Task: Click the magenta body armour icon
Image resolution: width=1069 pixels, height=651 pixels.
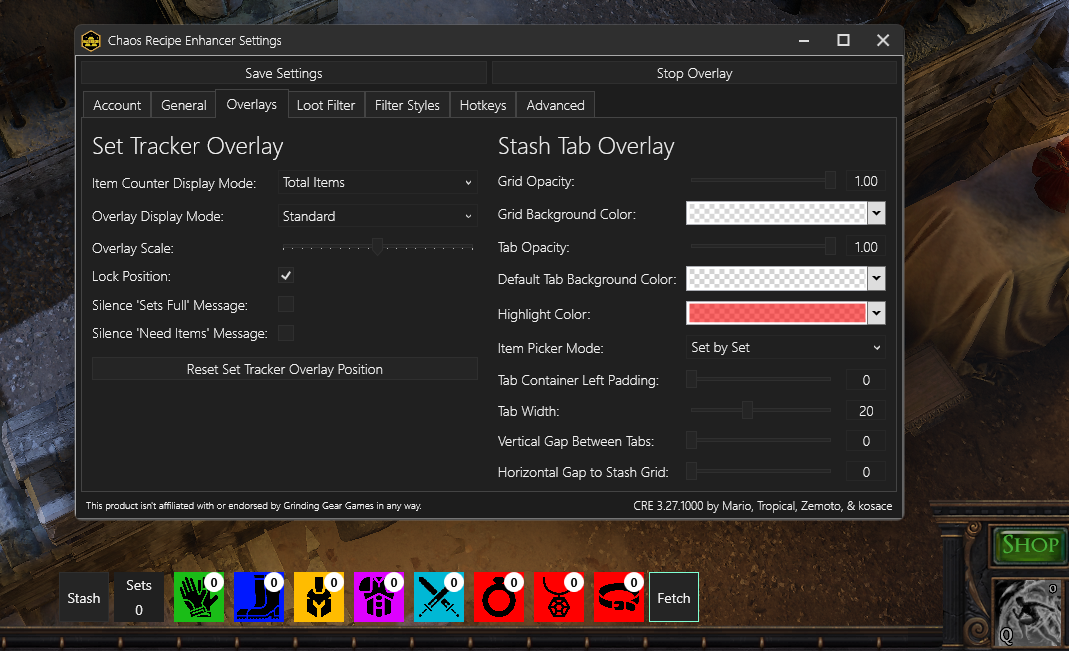Action: coord(379,598)
